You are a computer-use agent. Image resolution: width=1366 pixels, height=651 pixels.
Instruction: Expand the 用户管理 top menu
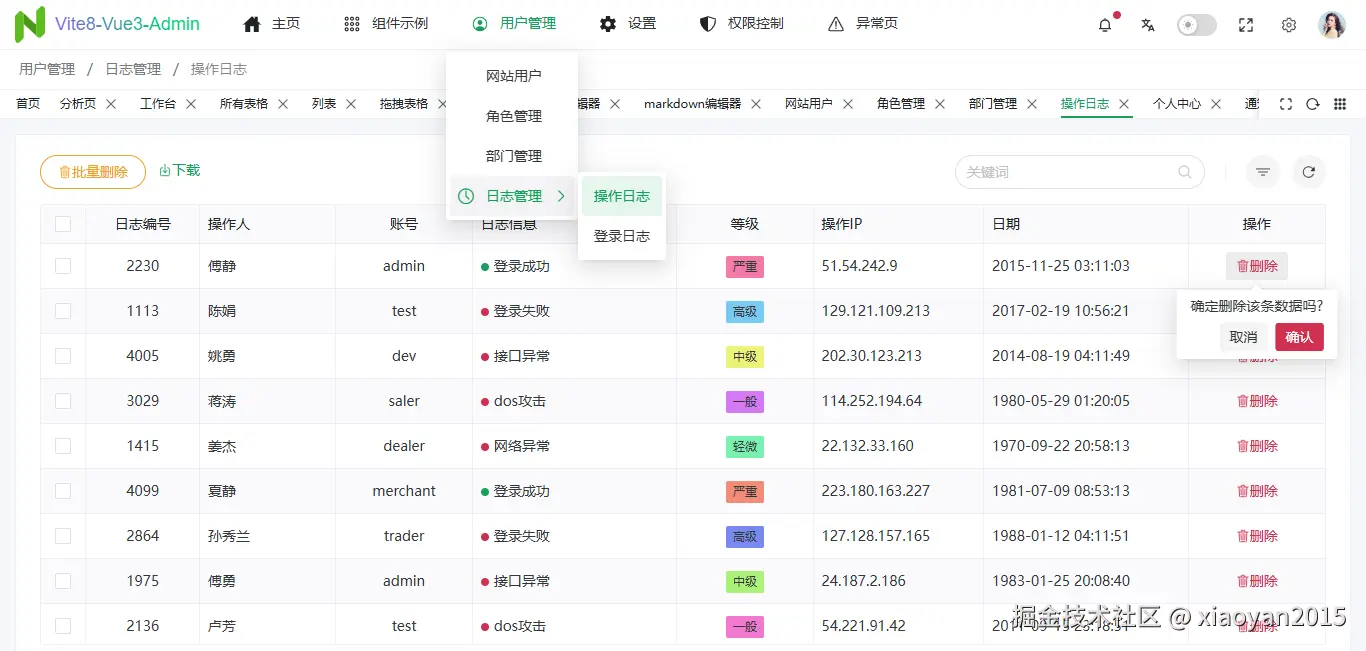click(x=514, y=24)
